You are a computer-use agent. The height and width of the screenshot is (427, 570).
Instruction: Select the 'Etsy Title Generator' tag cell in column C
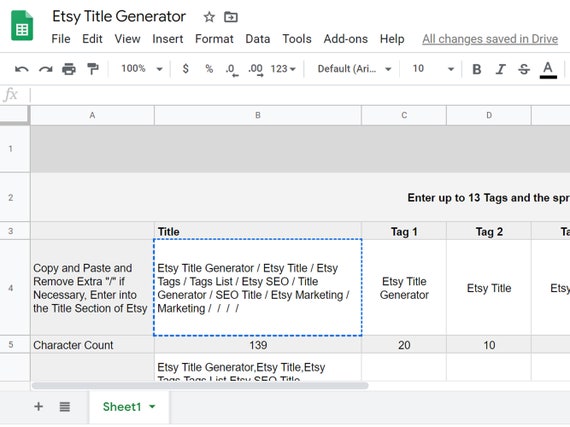(404, 287)
